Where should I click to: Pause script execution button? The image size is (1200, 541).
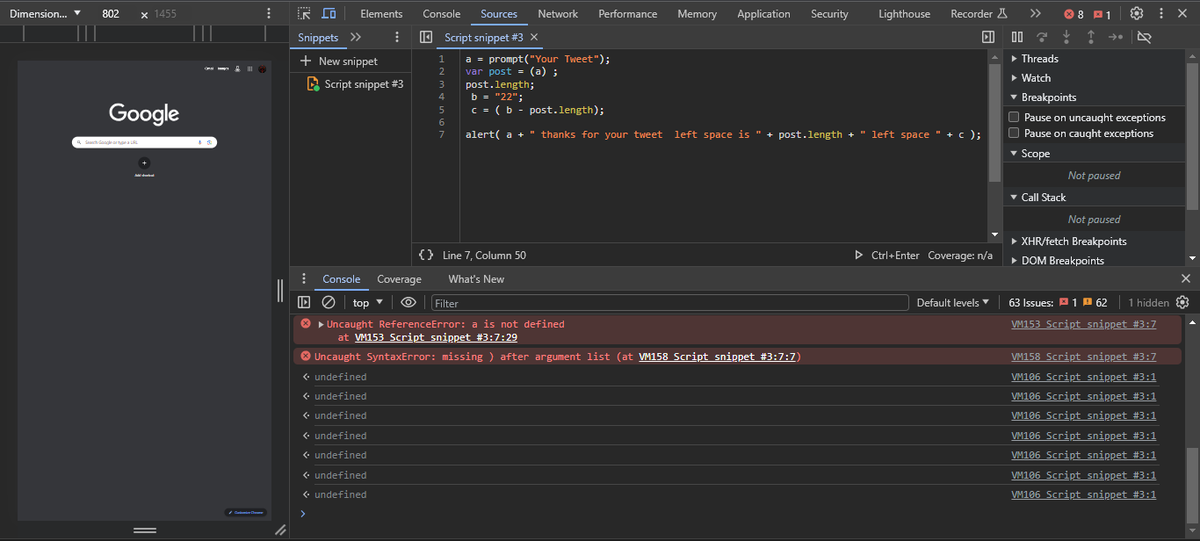pos(1017,37)
